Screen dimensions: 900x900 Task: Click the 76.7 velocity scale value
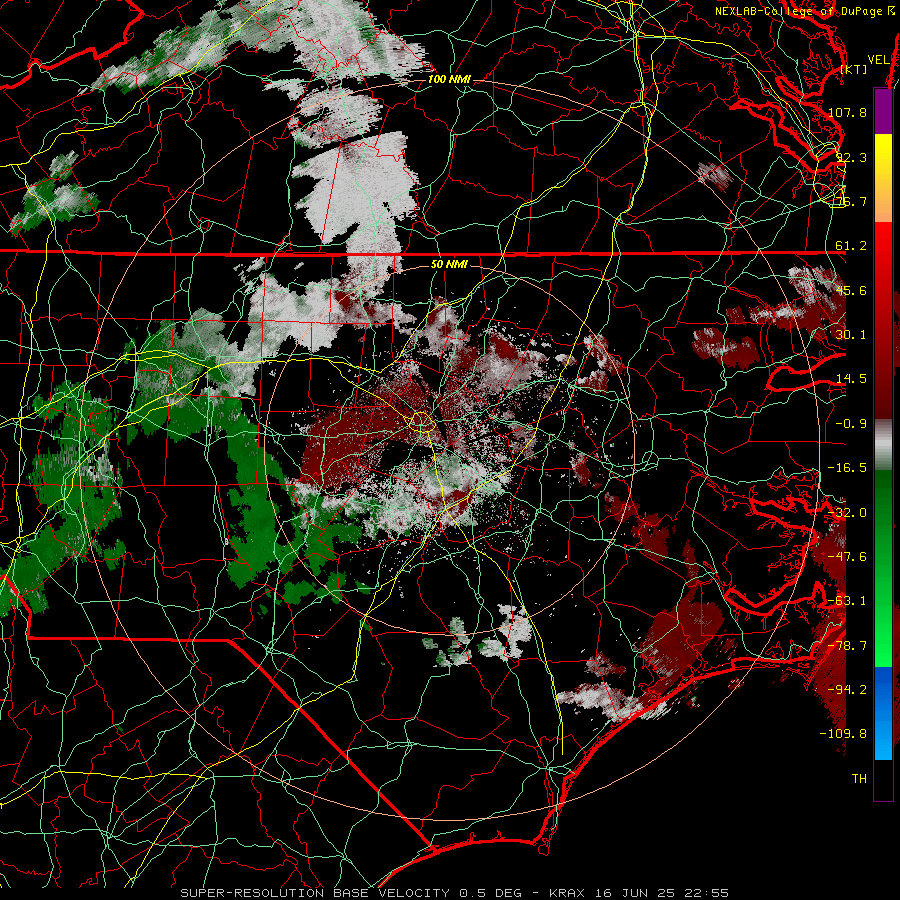(851, 201)
